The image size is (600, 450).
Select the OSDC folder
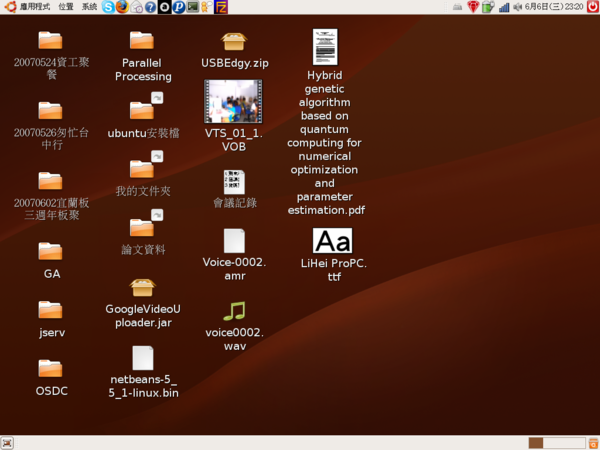coord(51,368)
